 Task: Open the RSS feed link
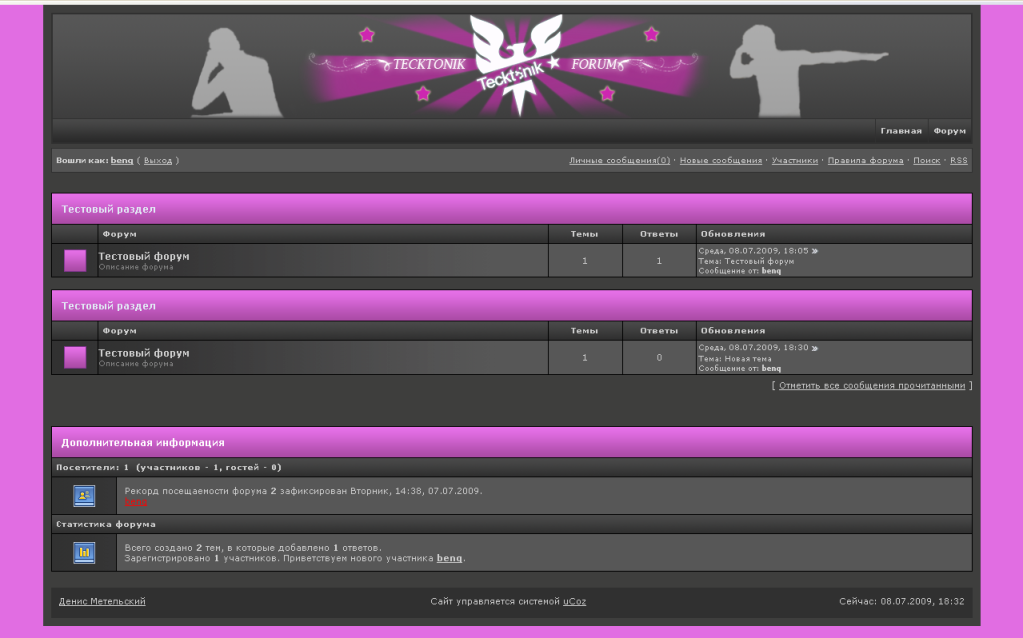pos(958,160)
